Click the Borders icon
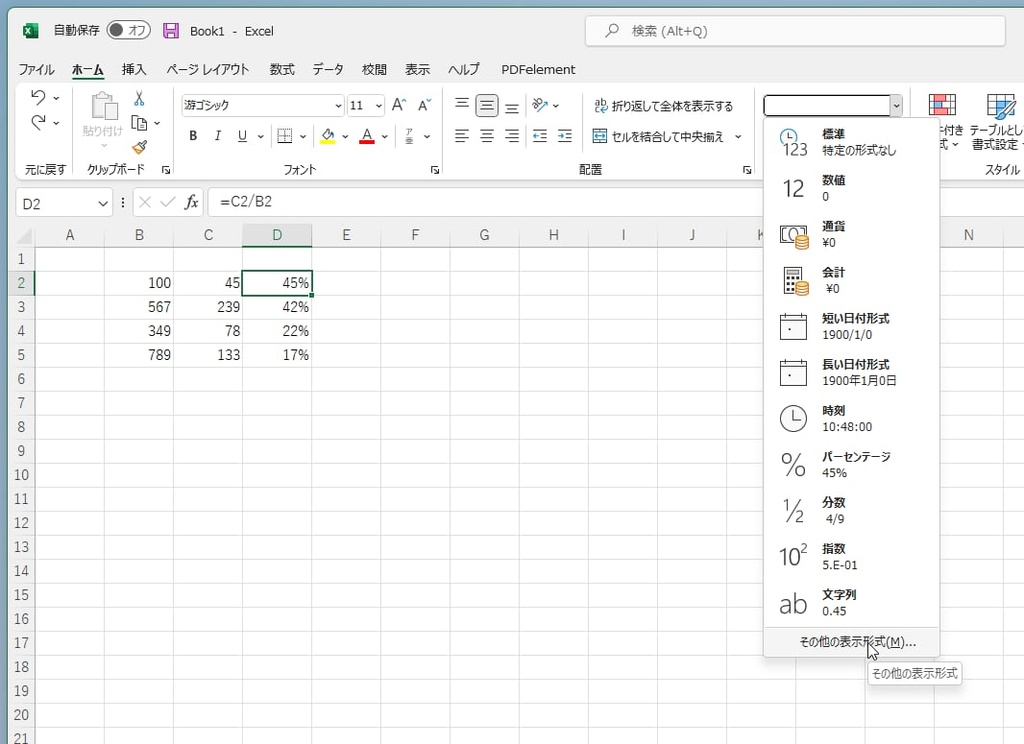The height and width of the screenshot is (744, 1024). 285,136
